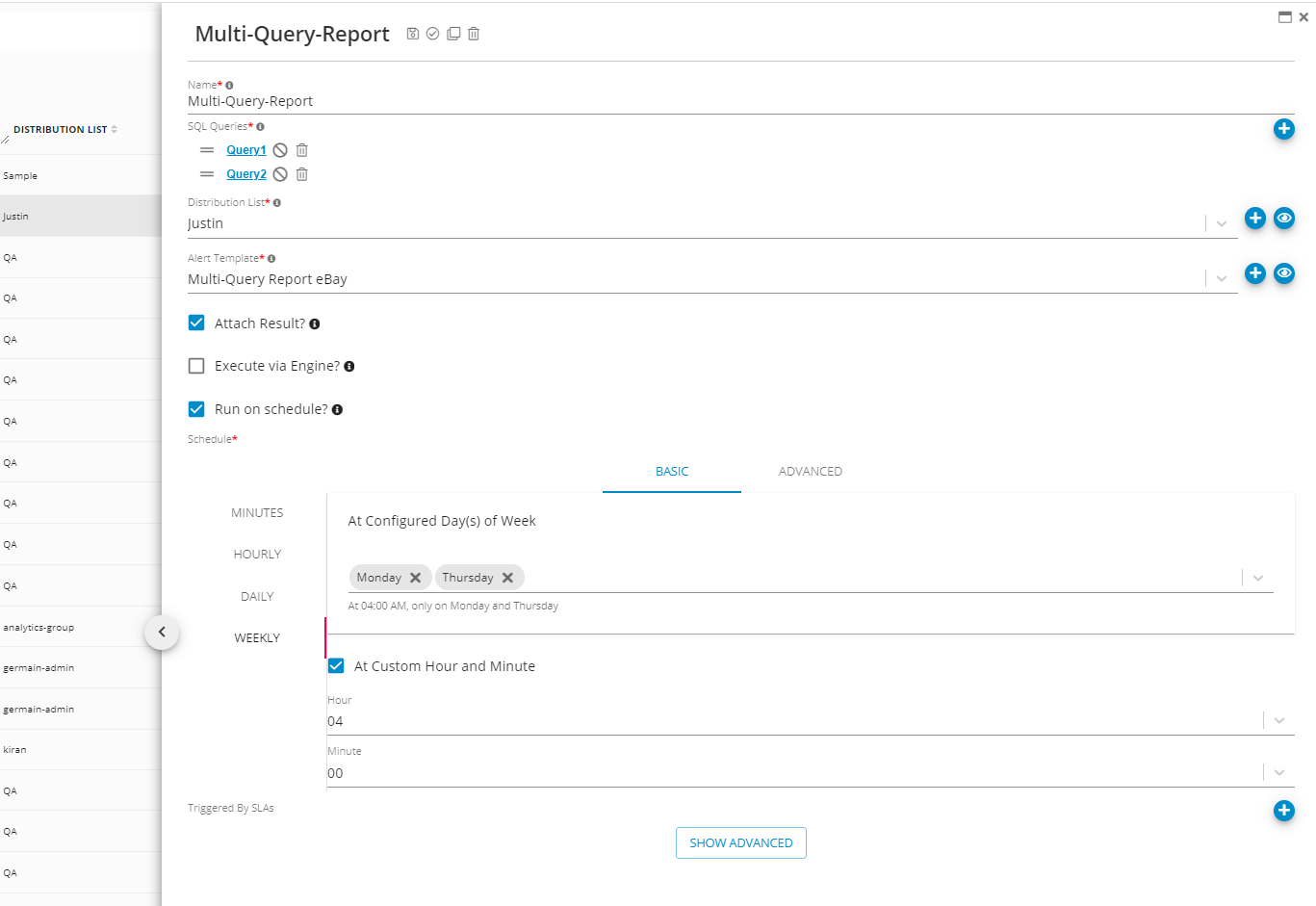Preview the alert template with eye icon
The image size is (1316, 906).
1283,273
